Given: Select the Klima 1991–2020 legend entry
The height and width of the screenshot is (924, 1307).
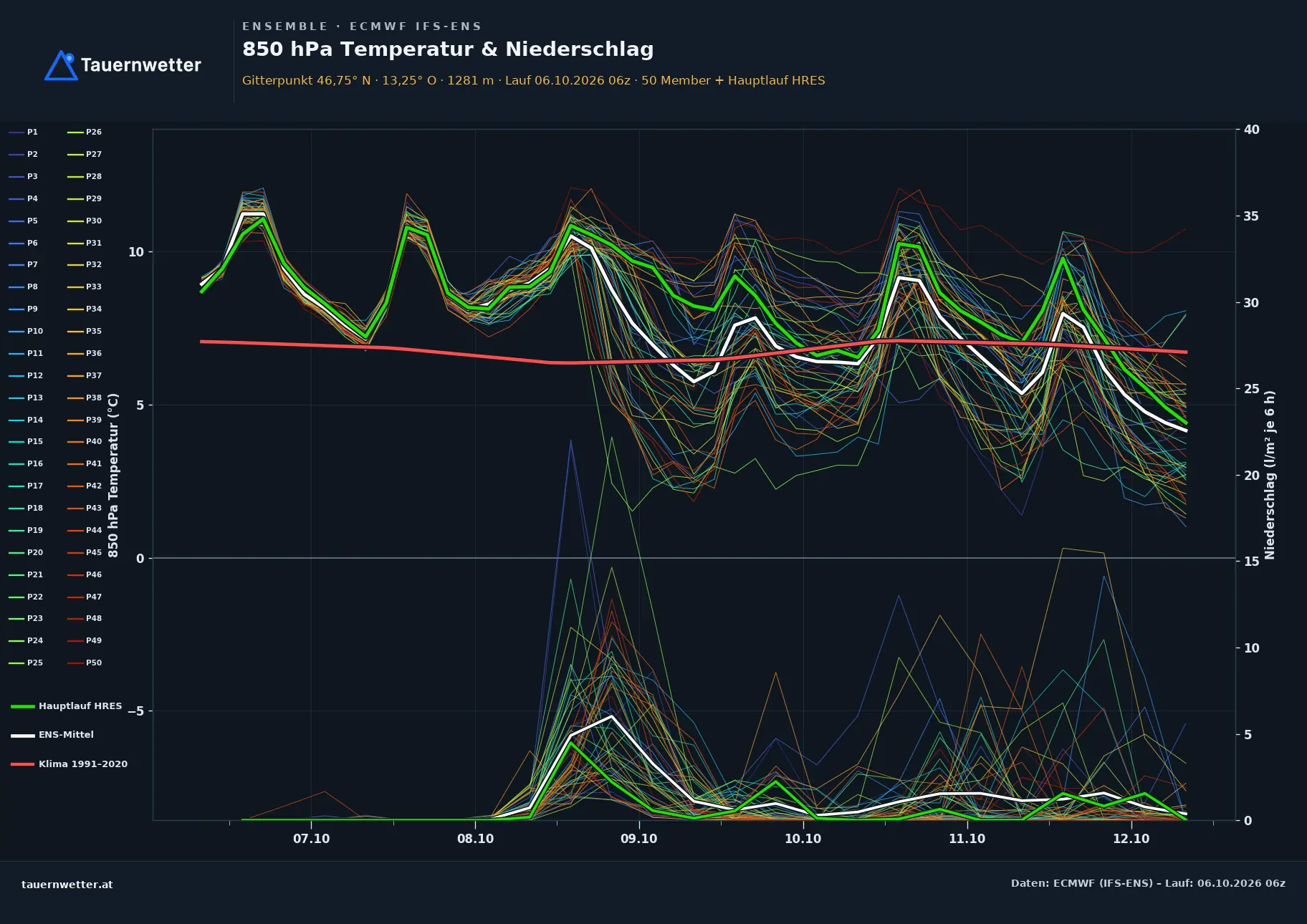Looking at the screenshot, I should (69, 764).
